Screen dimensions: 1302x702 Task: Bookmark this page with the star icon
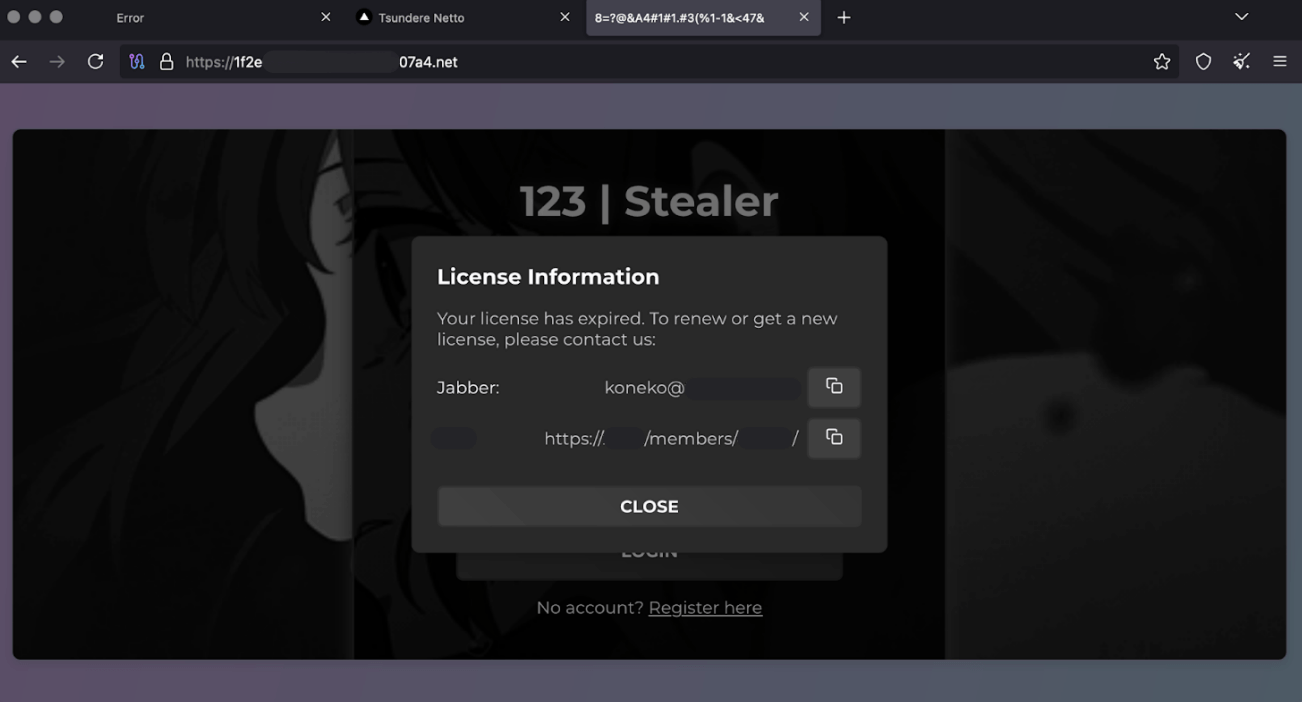click(1161, 62)
